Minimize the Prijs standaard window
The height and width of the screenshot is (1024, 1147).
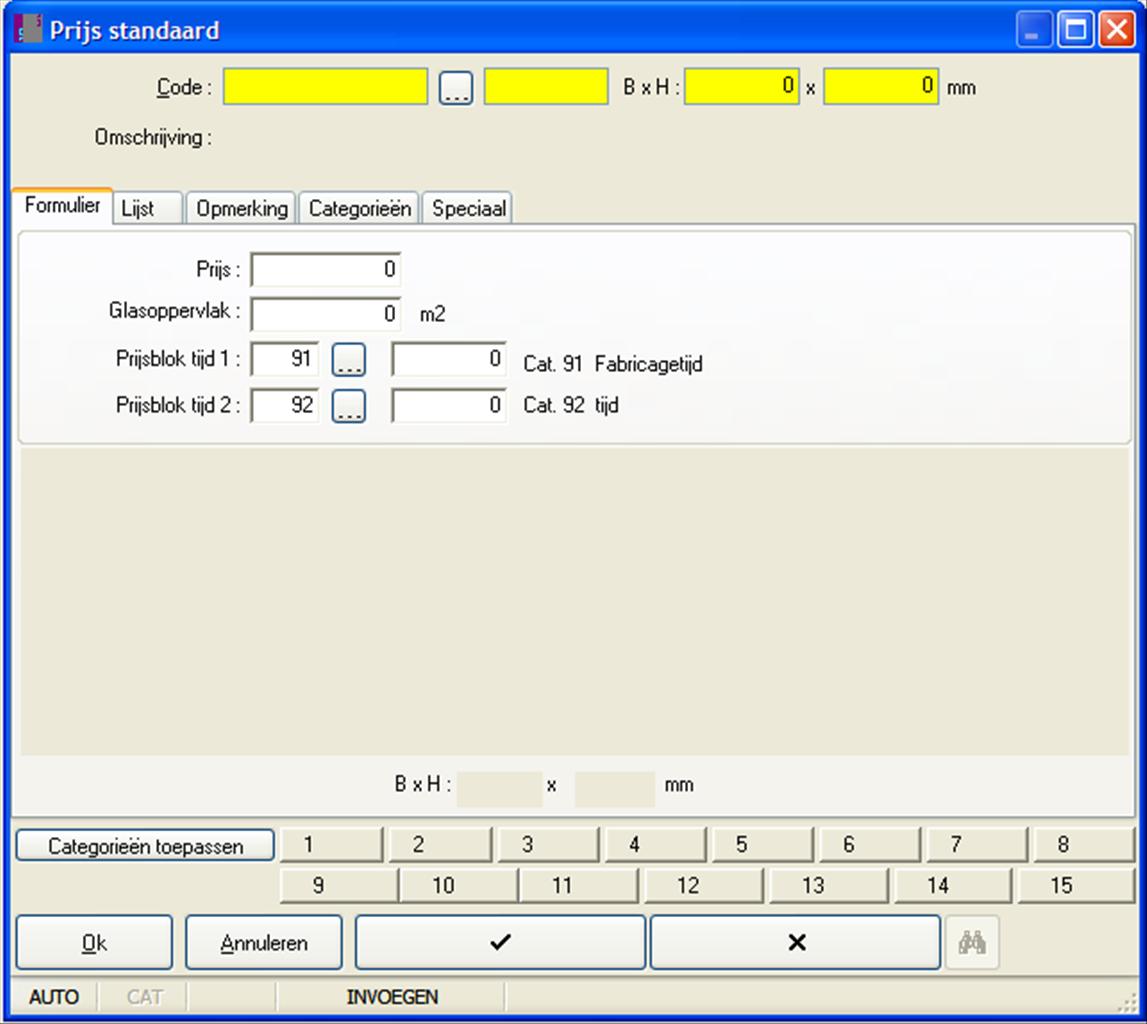tap(1034, 30)
